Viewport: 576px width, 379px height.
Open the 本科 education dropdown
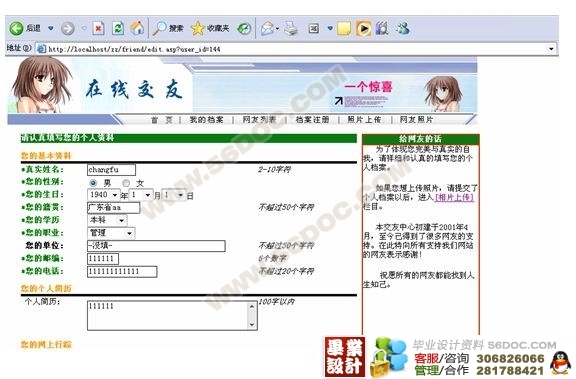[121, 220]
